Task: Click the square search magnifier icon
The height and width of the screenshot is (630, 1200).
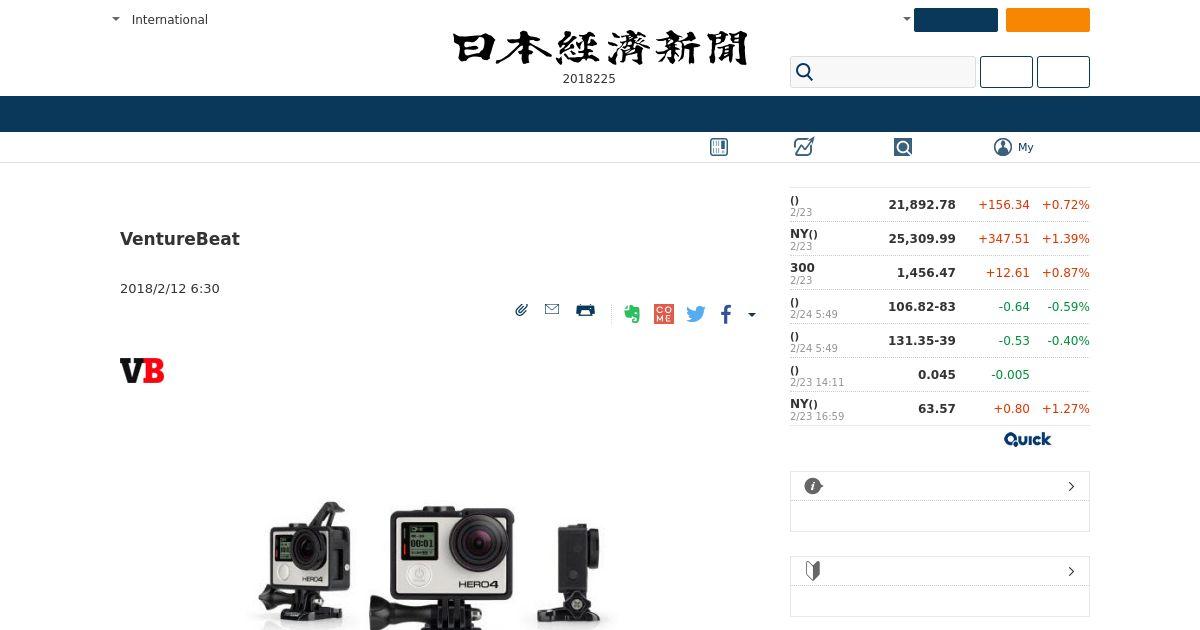Action: point(903,147)
